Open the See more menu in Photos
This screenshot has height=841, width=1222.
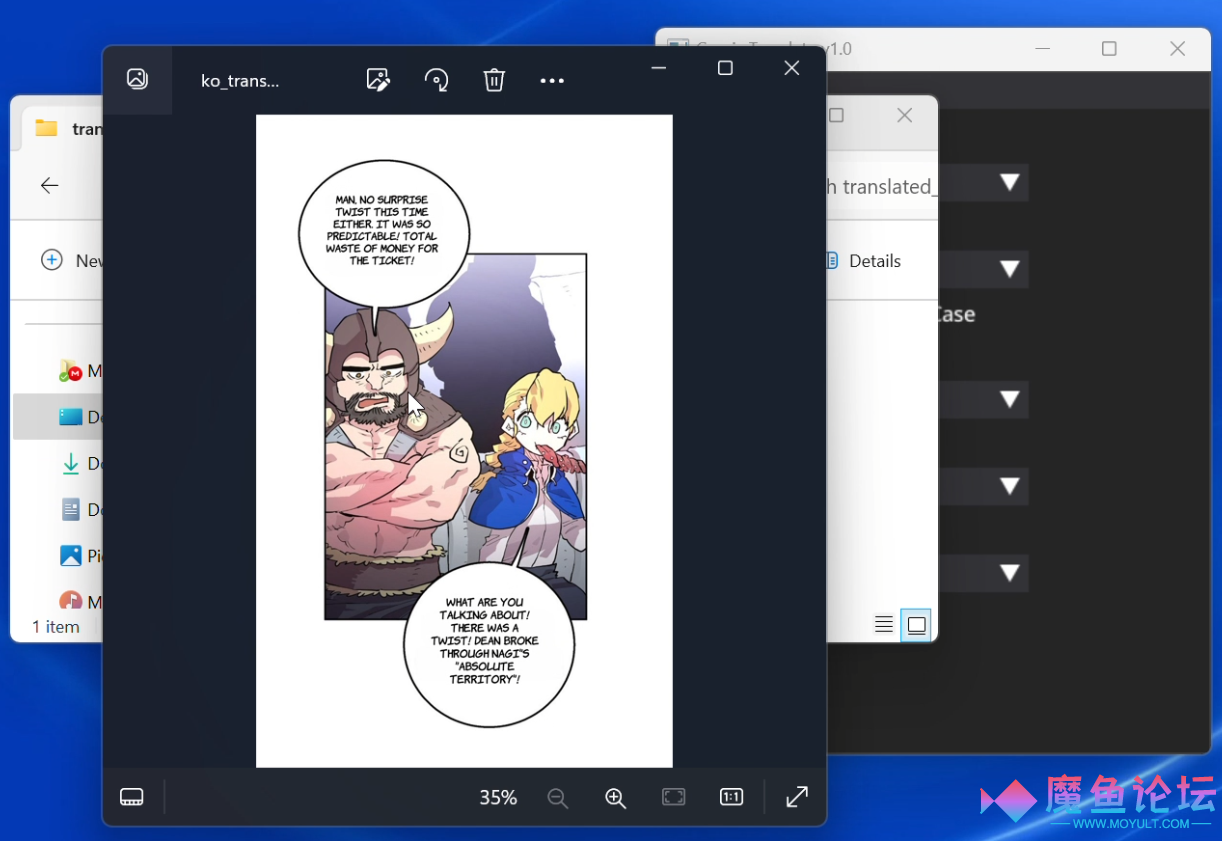point(552,81)
